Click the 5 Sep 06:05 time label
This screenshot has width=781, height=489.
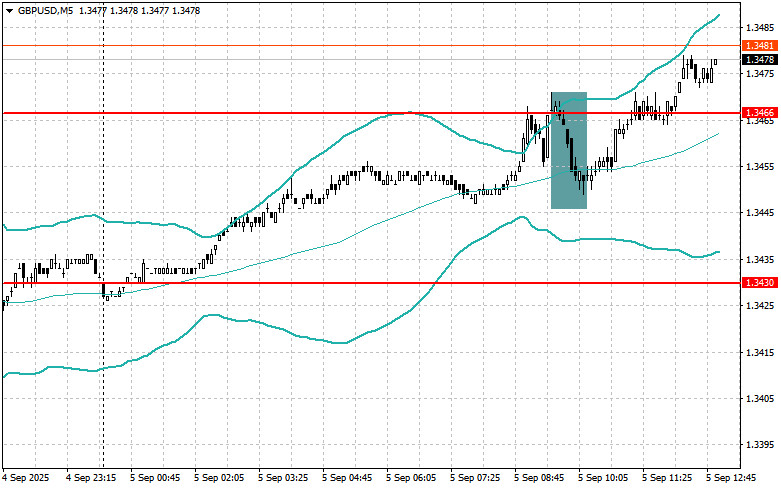coord(411,478)
